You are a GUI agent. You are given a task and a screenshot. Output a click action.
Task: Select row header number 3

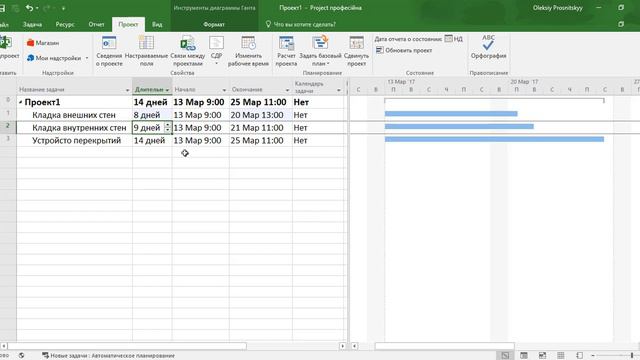8,140
